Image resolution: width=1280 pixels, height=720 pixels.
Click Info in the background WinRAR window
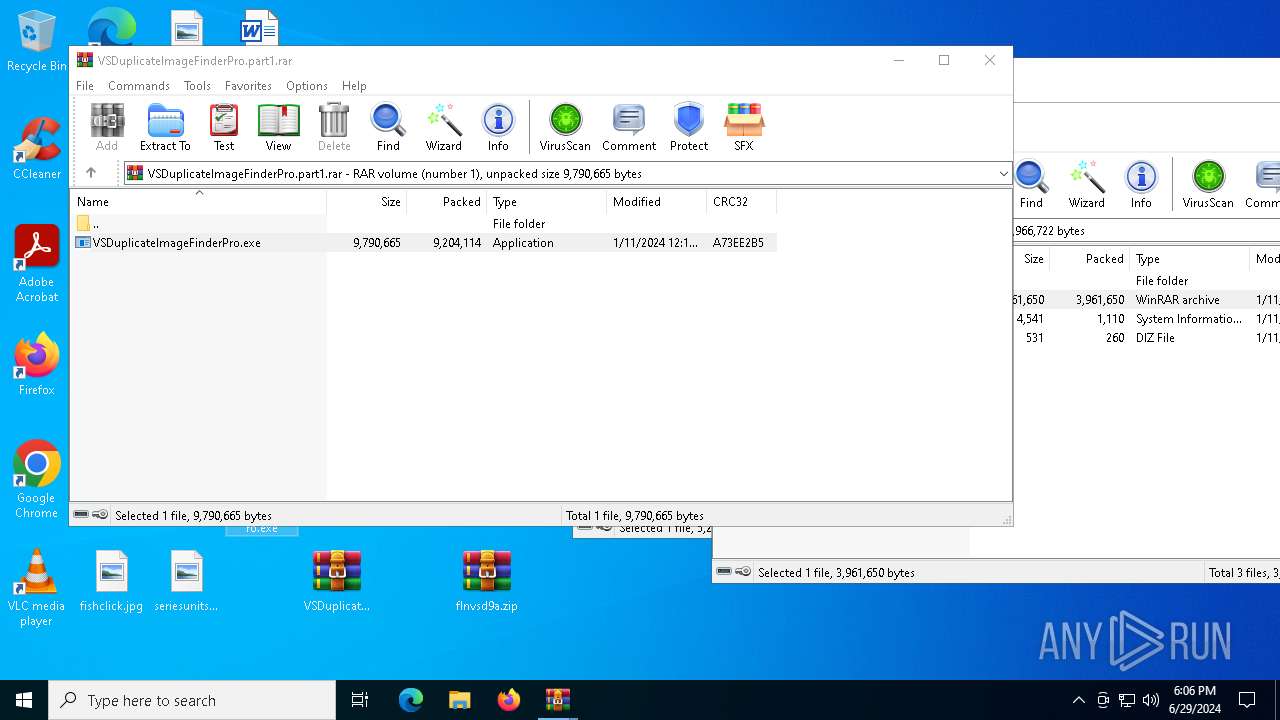1141,184
